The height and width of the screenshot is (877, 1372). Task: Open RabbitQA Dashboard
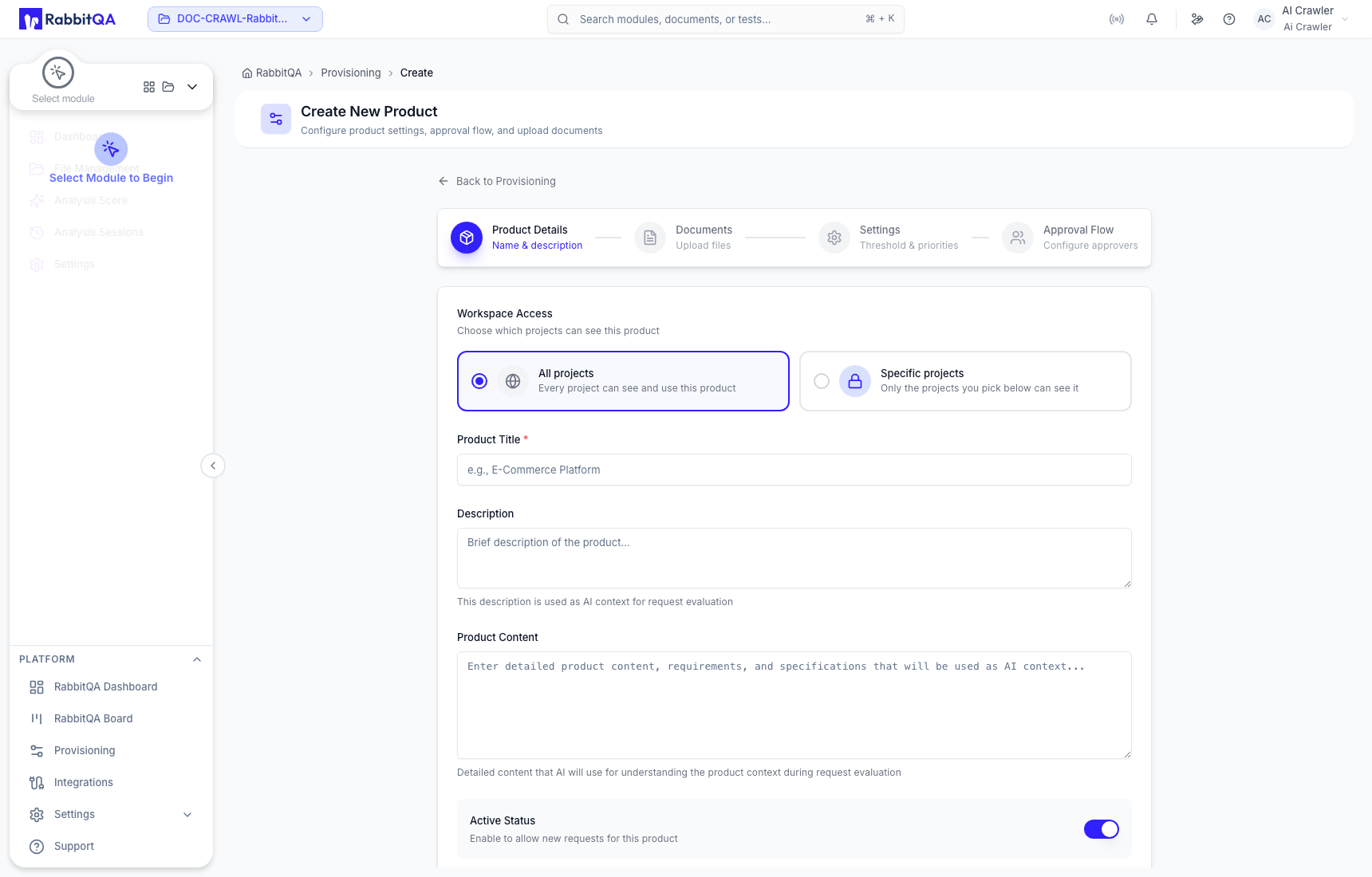tap(111, 686)
